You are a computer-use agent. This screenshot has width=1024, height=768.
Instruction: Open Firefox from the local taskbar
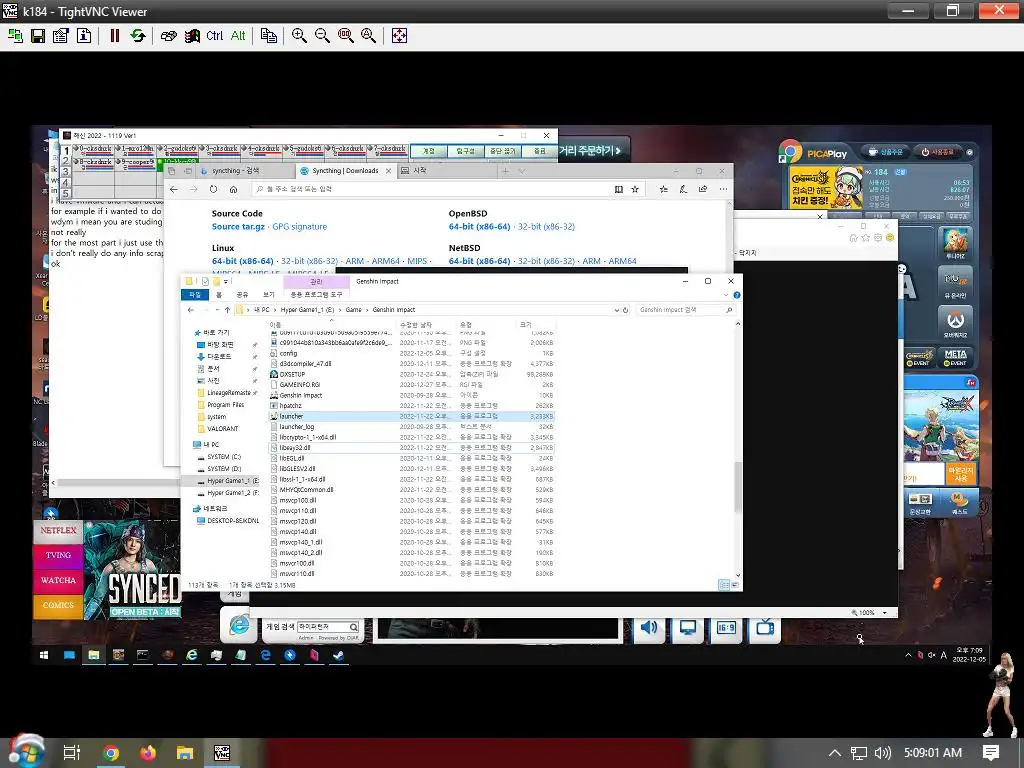pyautogui.click(x=148, y=753)
